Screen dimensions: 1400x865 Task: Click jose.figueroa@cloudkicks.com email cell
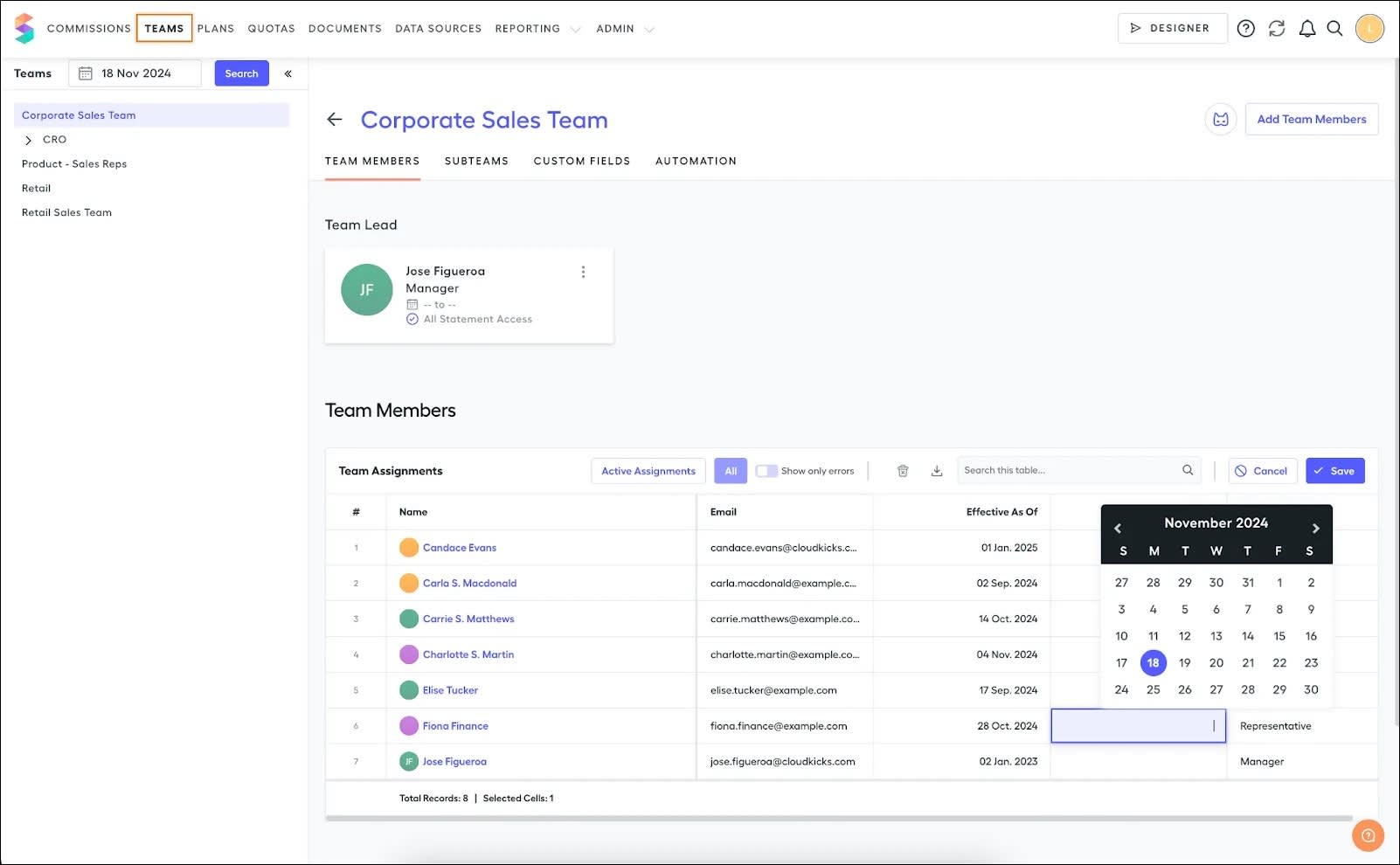783,762
